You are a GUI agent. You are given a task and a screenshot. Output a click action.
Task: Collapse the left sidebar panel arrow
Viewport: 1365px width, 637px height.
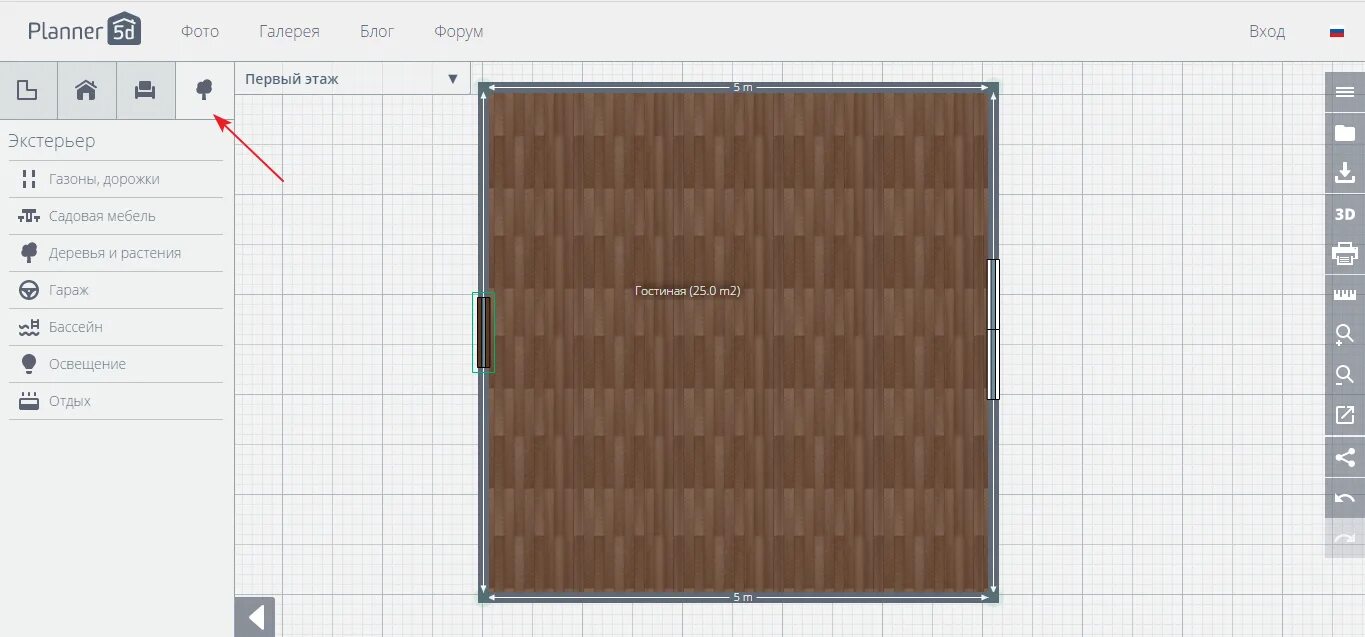point(255,617)
